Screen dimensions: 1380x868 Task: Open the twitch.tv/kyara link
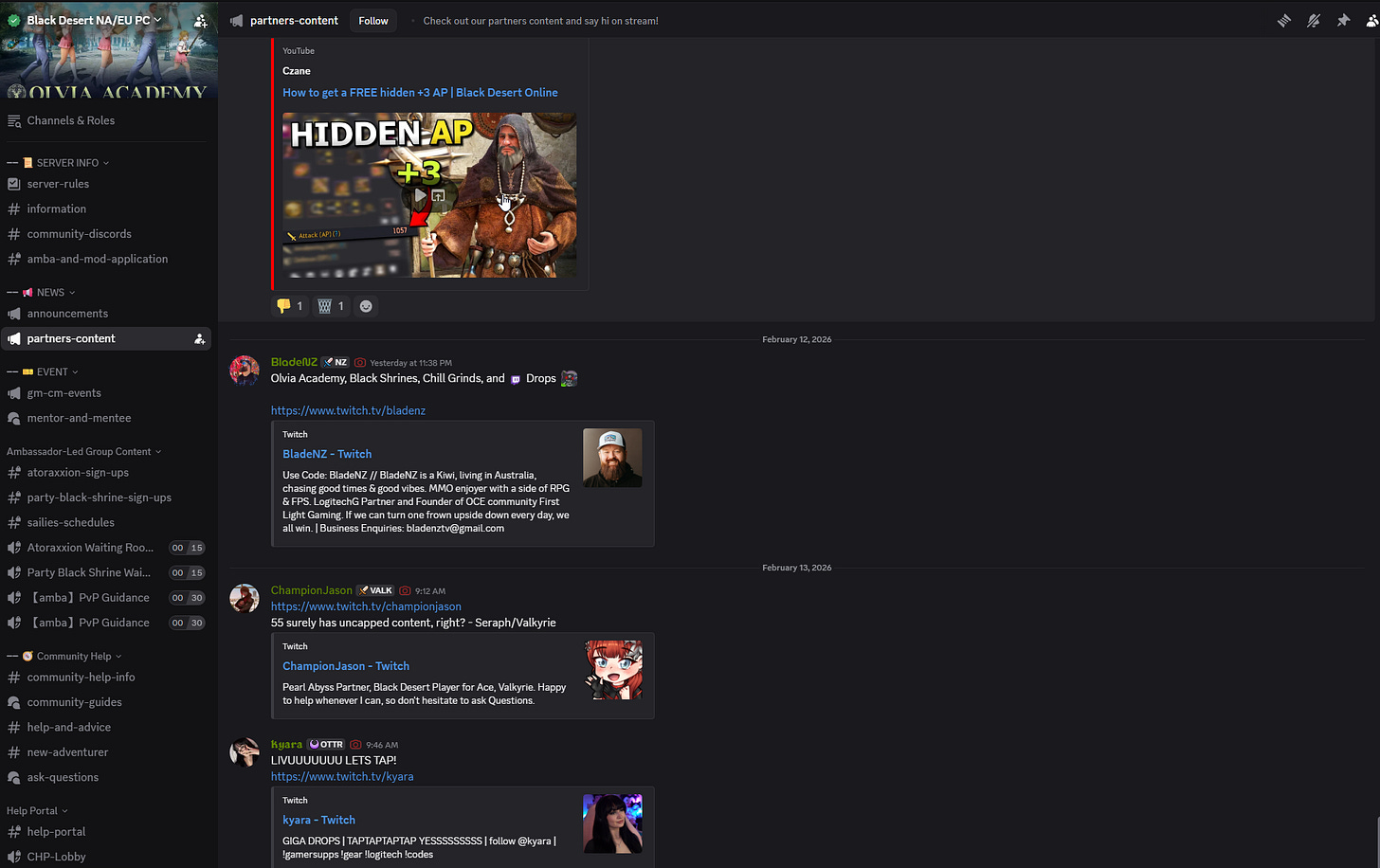pos(342,776)
